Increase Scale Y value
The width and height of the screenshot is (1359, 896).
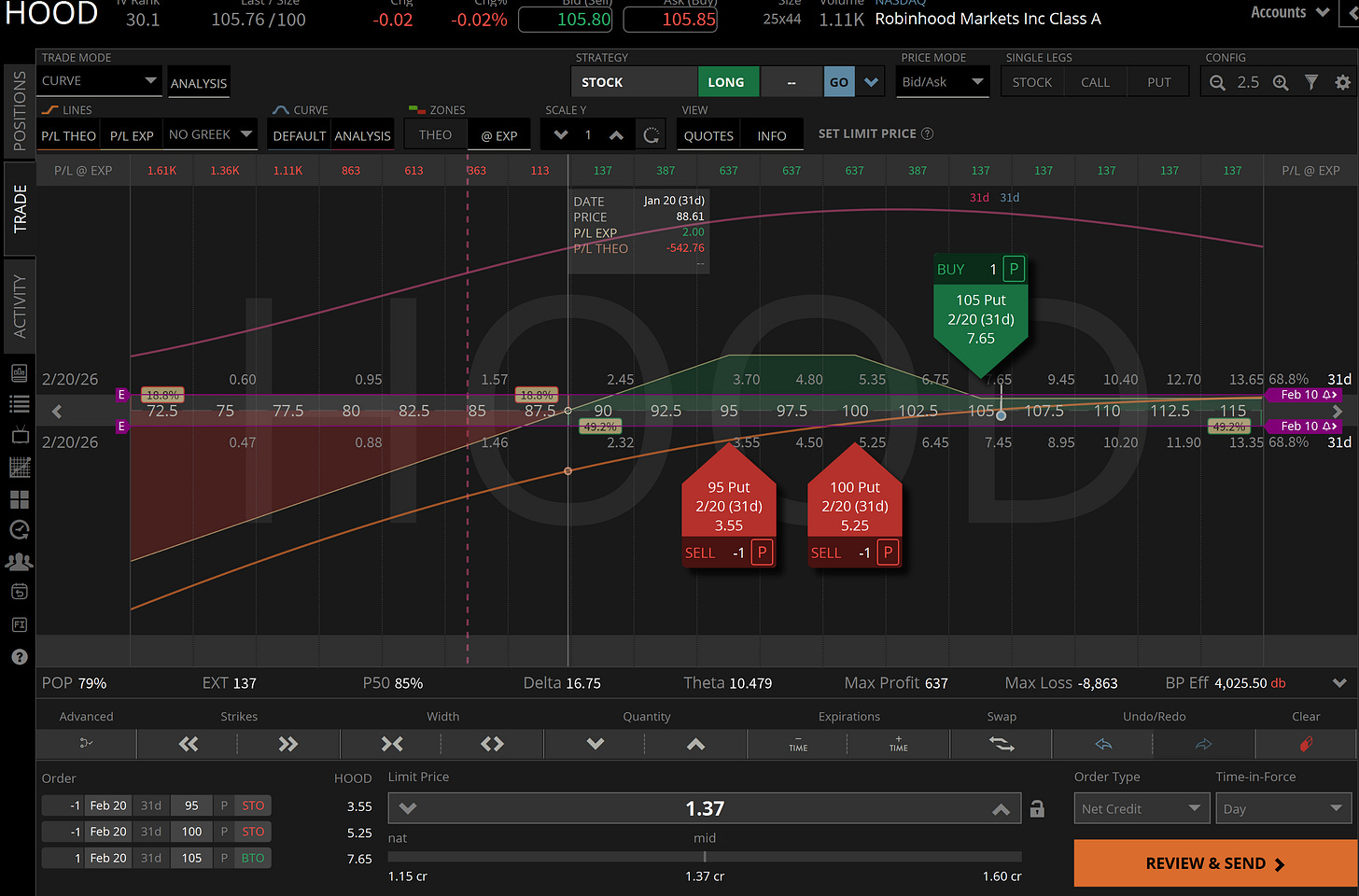coord(616,135)
